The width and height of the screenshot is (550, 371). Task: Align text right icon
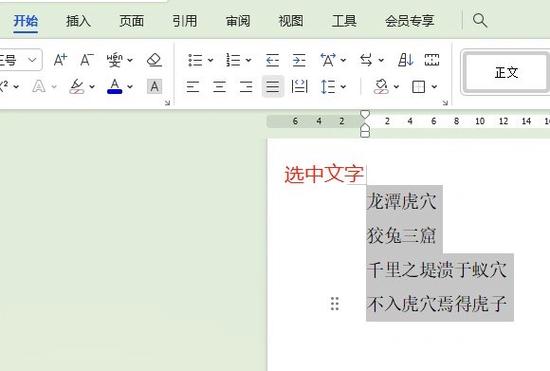pyautogui.click(x=246, y=86)
